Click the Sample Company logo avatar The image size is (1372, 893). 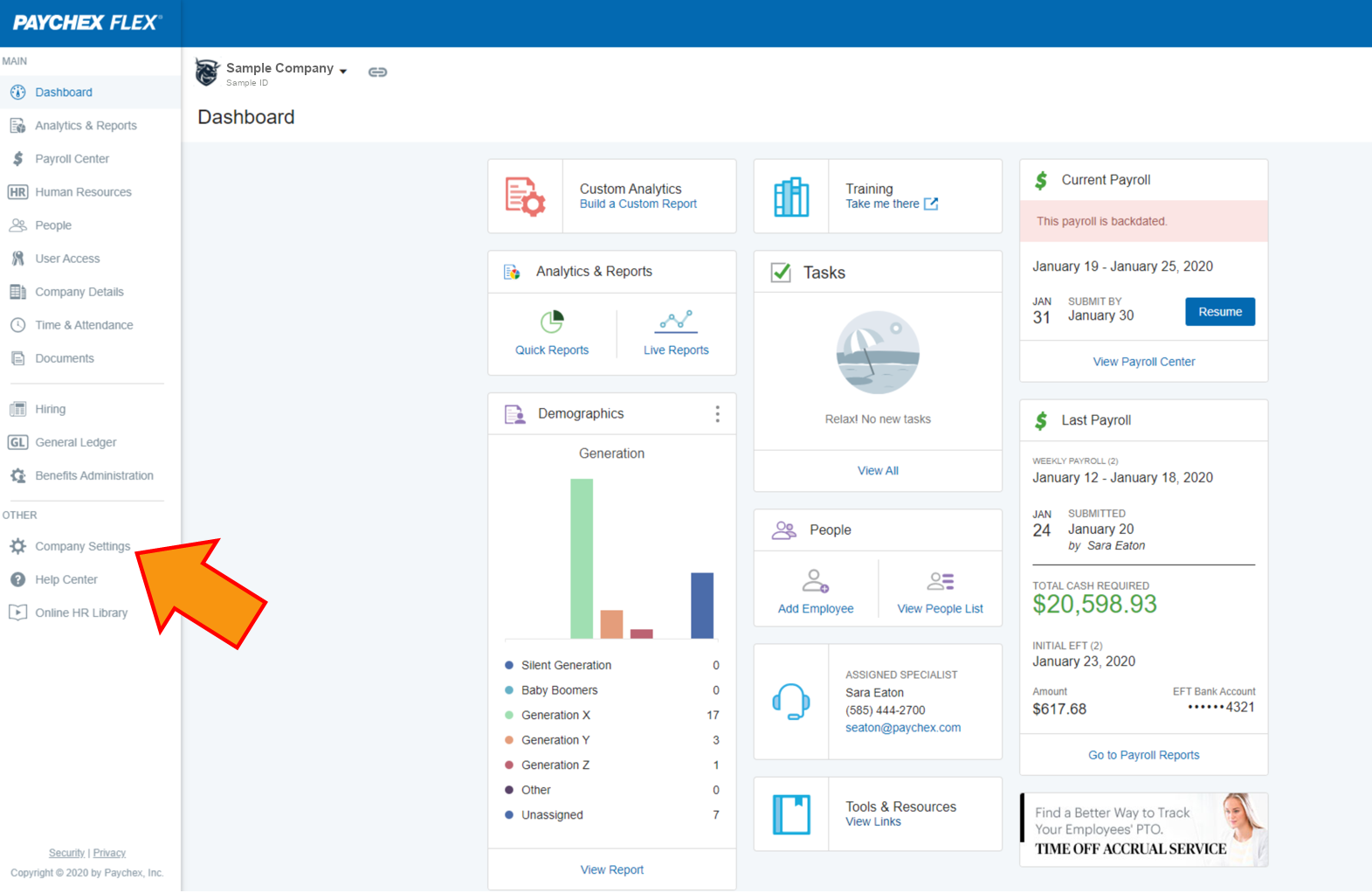pos(207,72)
